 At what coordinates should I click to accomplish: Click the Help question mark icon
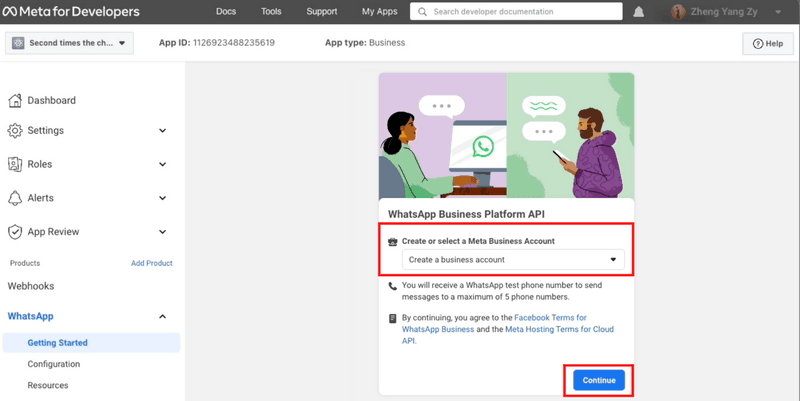[758, 44]
